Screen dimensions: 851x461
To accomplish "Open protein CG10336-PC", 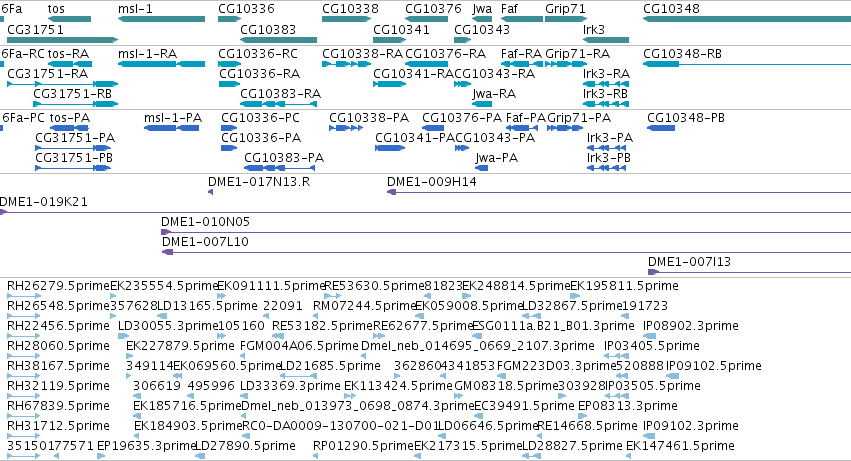I will click(x=229, y=128).
